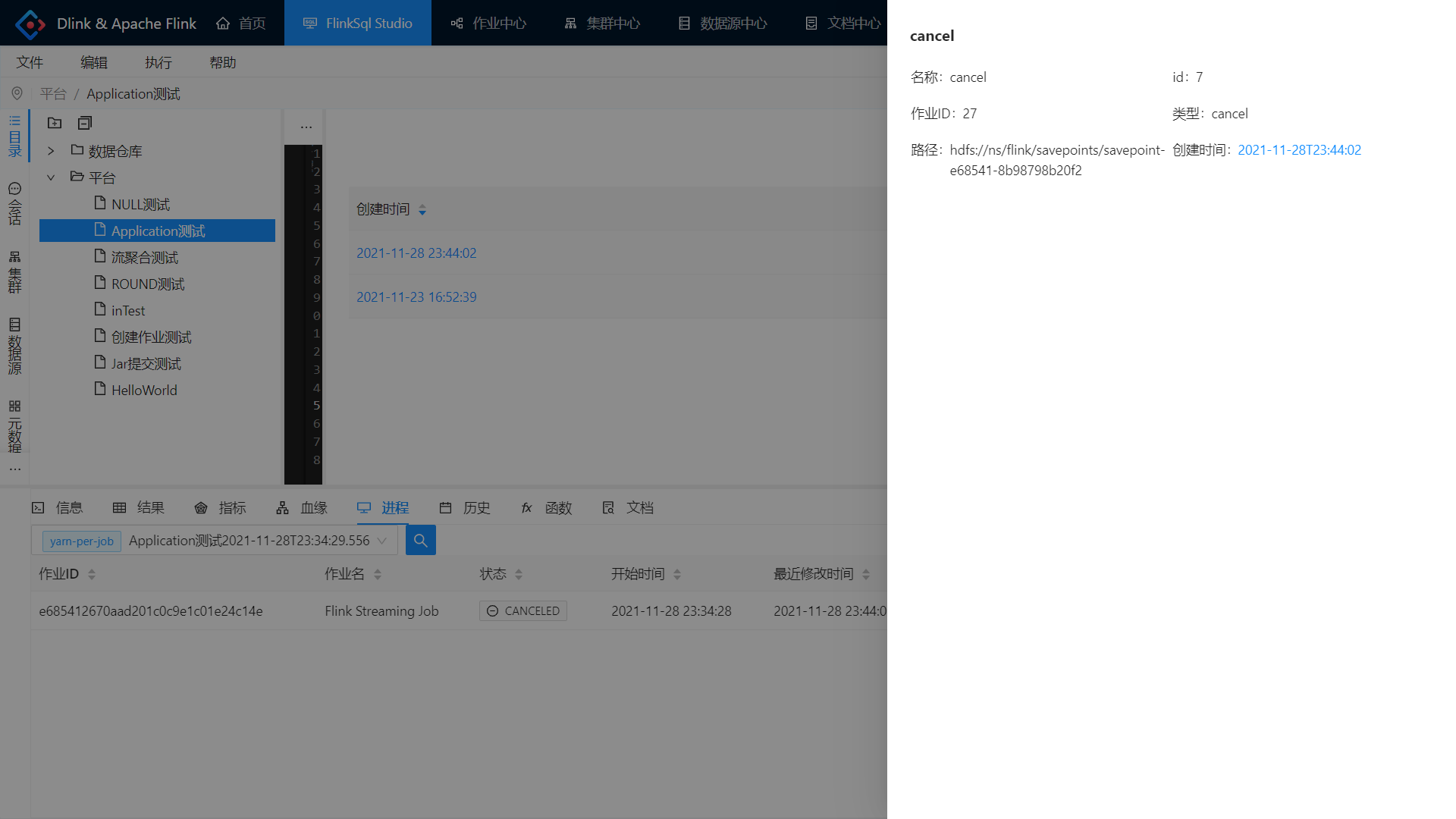Image resolution: width=1456 pixels, height=819 pixels.
Task: Click the collapse all icon in directory panel
Action: point(85,123)
